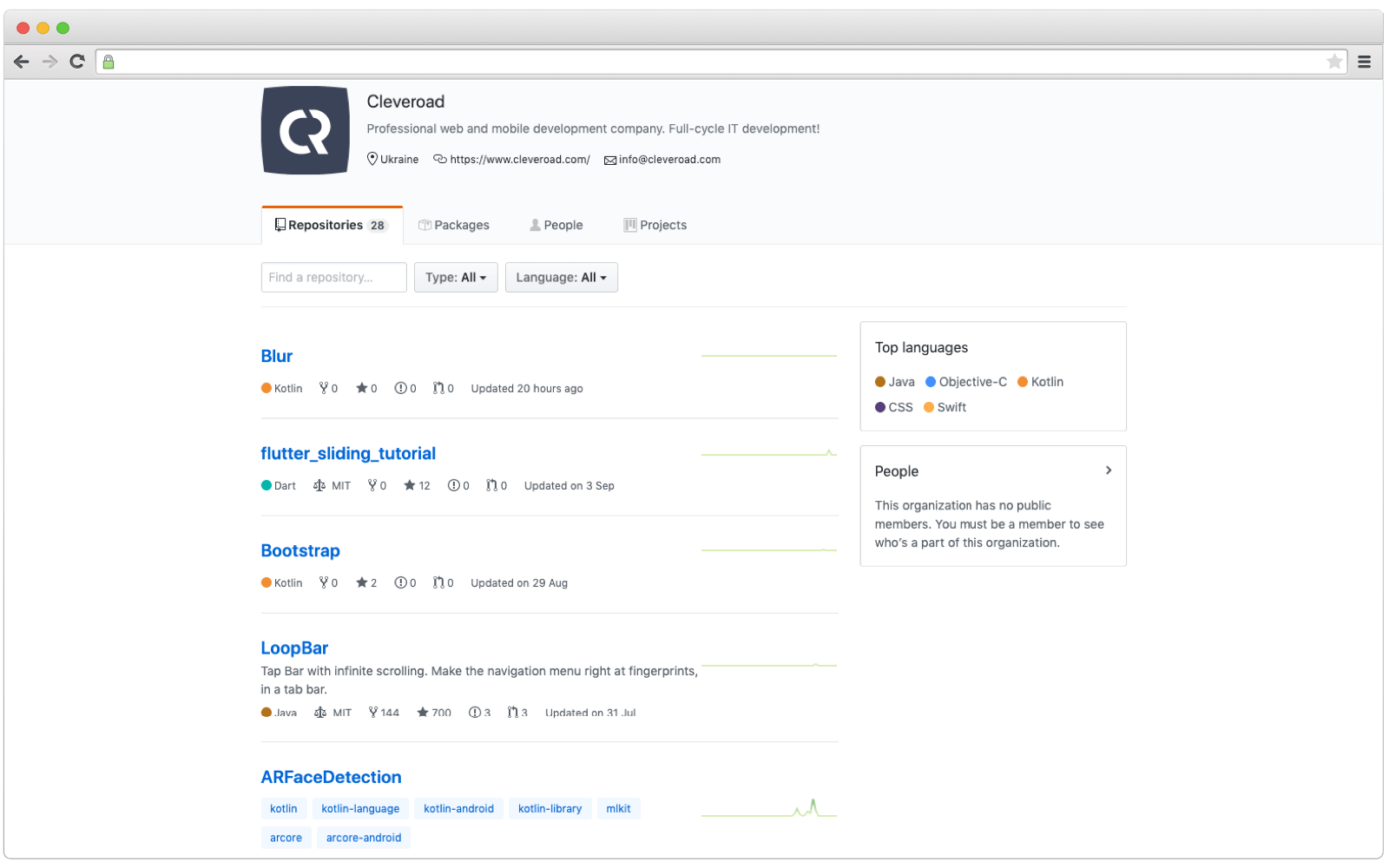Click the Blur repository star icon

coord(361,388)
